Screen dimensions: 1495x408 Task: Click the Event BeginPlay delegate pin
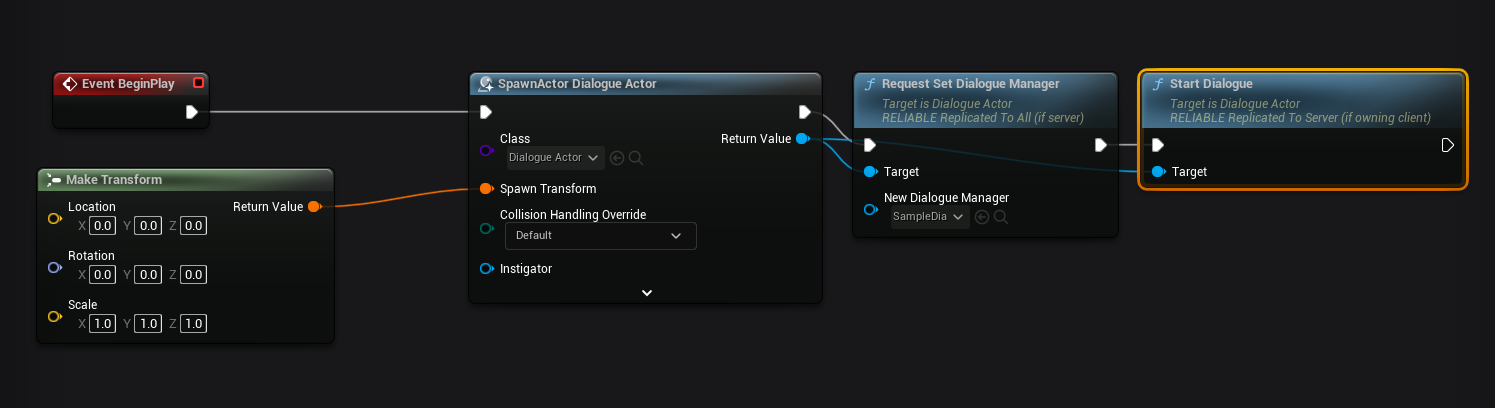198,83
